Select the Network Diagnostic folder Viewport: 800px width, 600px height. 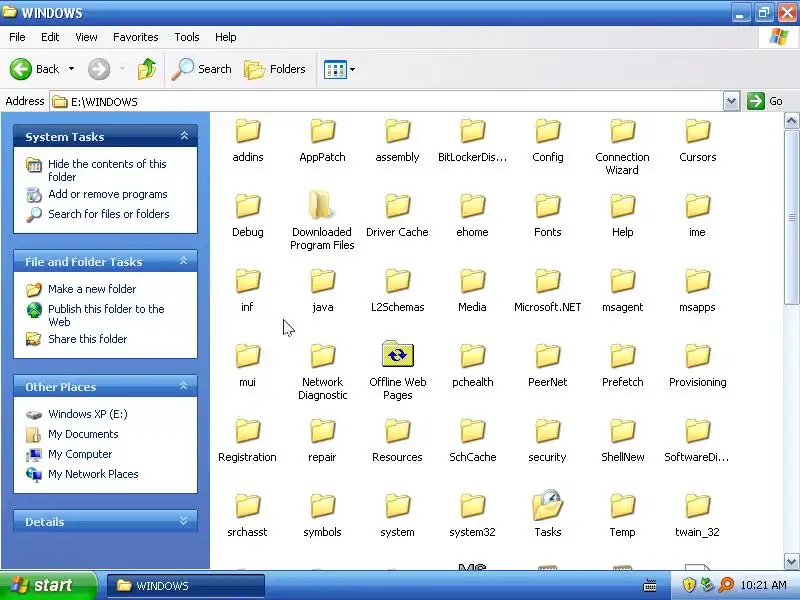(322, 372)
